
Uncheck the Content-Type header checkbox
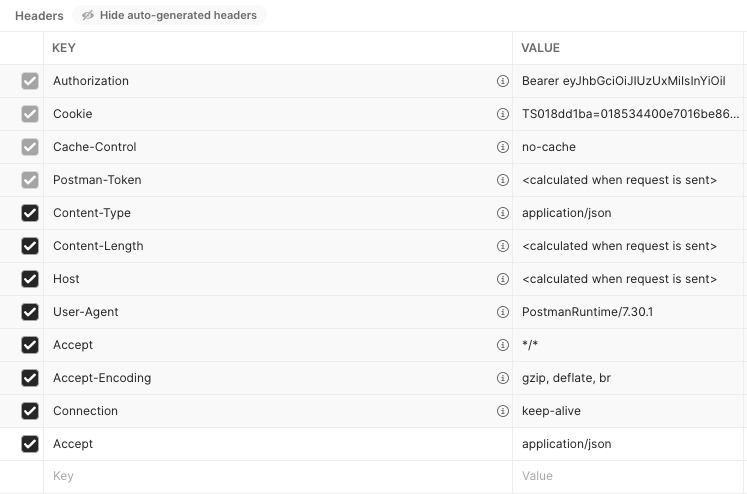pyautogui.click(x=30, y=213)
